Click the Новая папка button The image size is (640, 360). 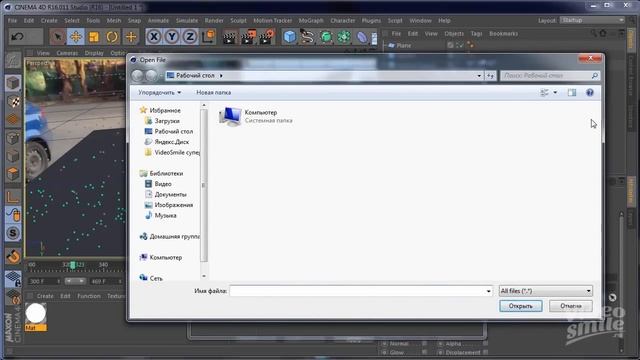[213, 93]
